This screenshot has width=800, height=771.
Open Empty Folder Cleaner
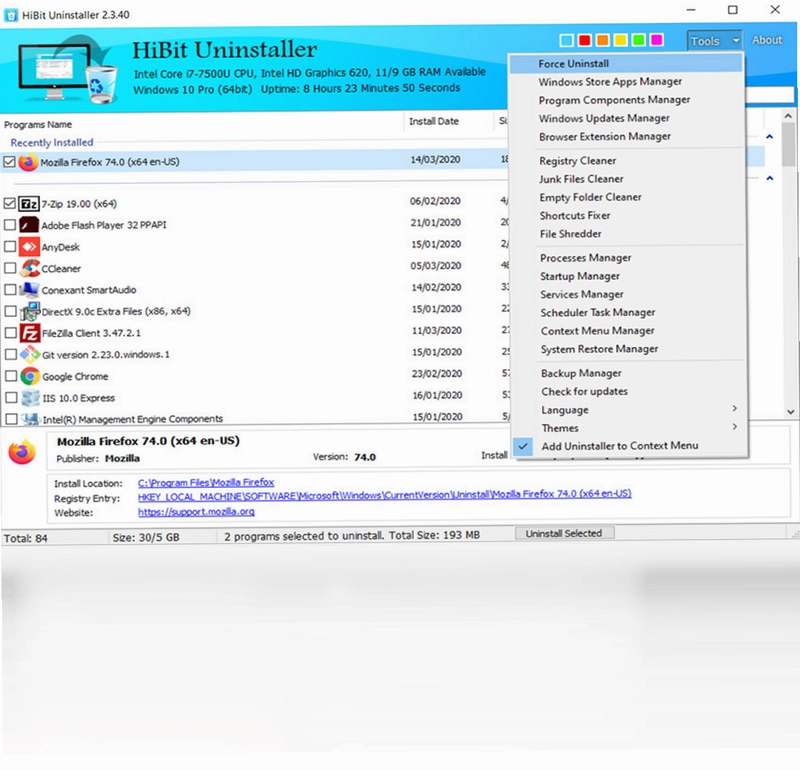590,197
